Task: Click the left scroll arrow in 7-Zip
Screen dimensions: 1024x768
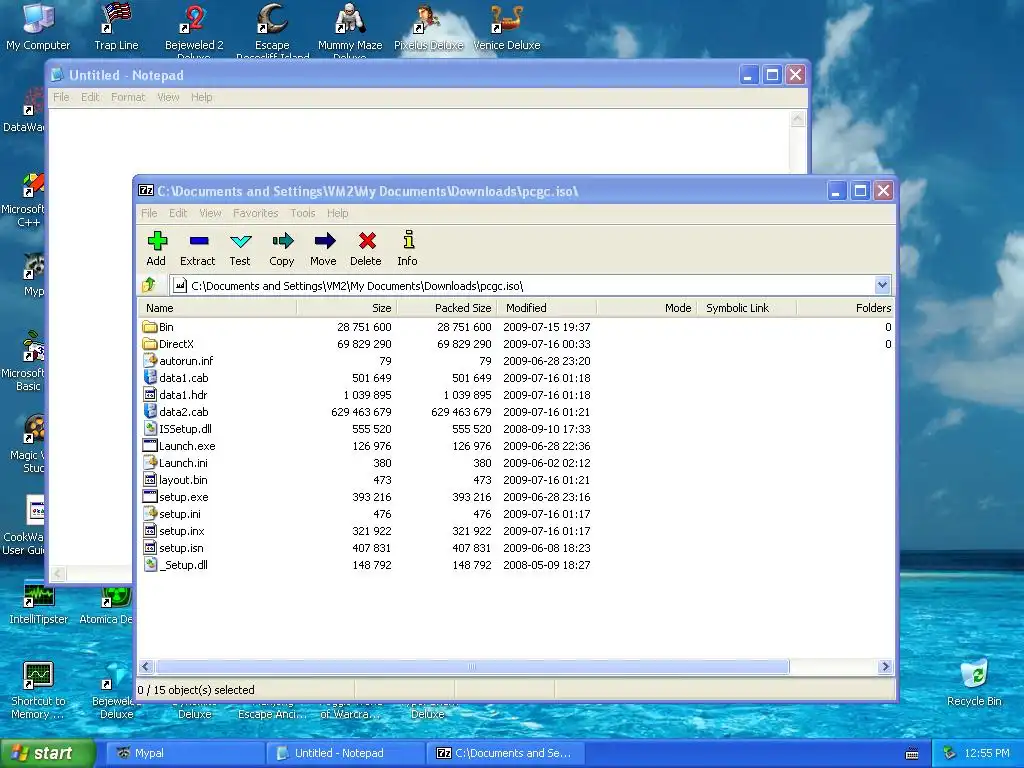Action: (146, 667)
